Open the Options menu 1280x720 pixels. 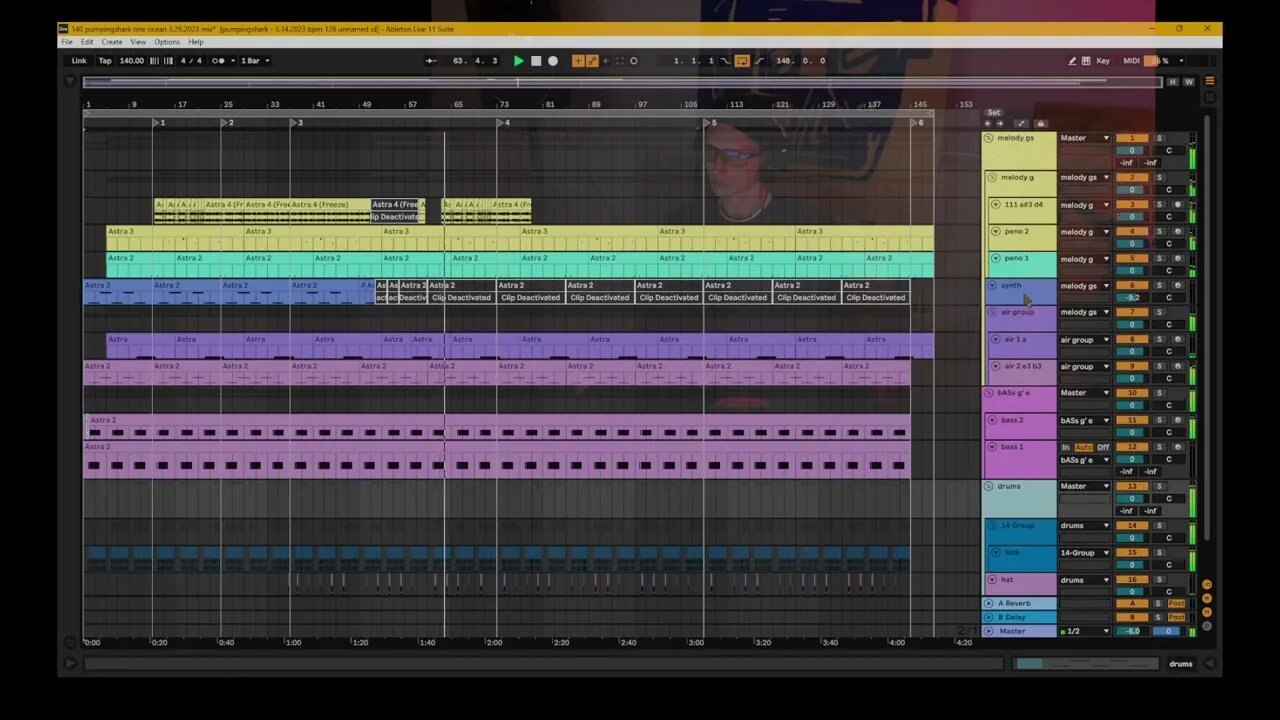(167, 42)
